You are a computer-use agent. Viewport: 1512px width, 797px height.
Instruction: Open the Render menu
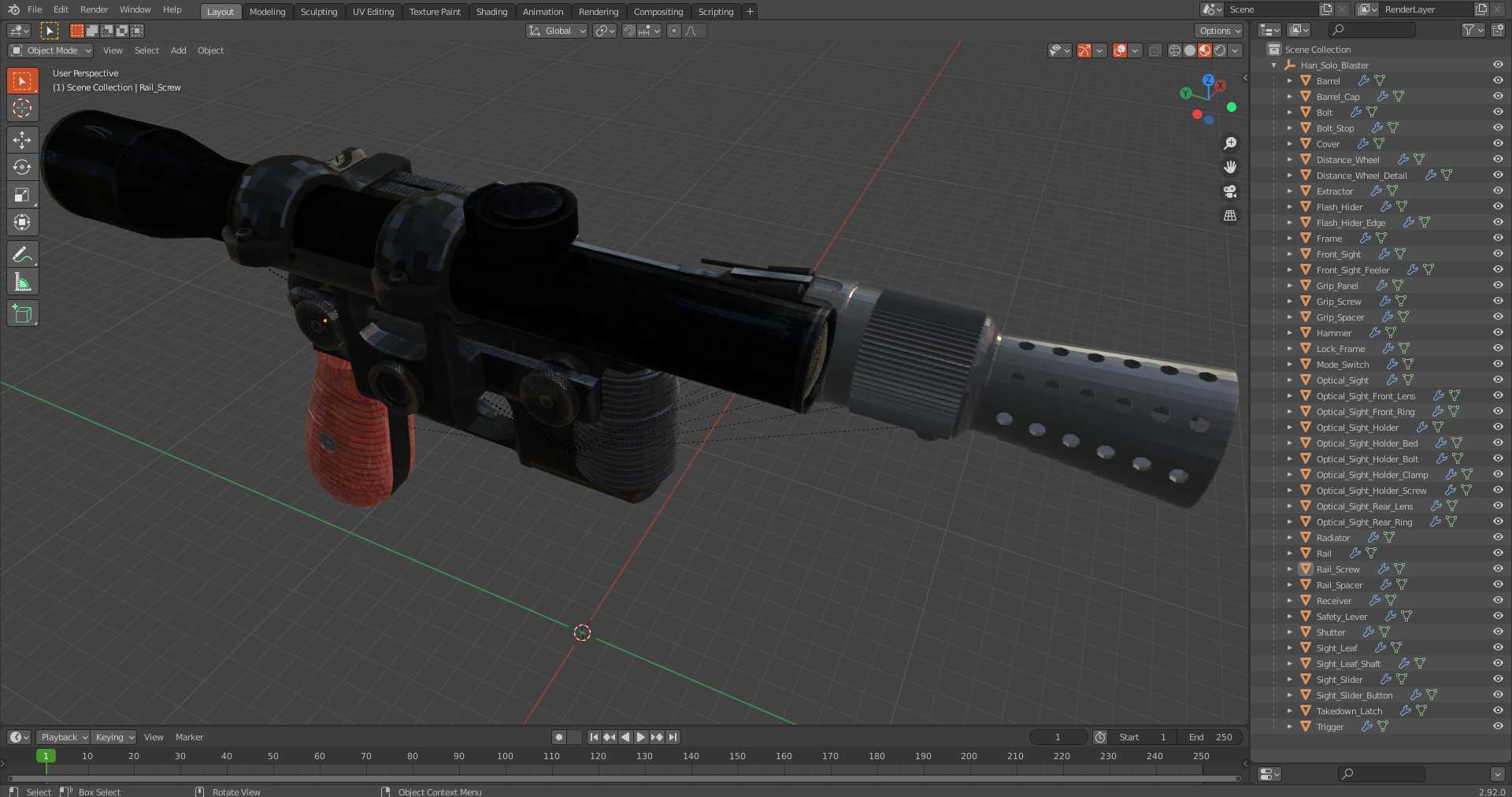[94, 9]
